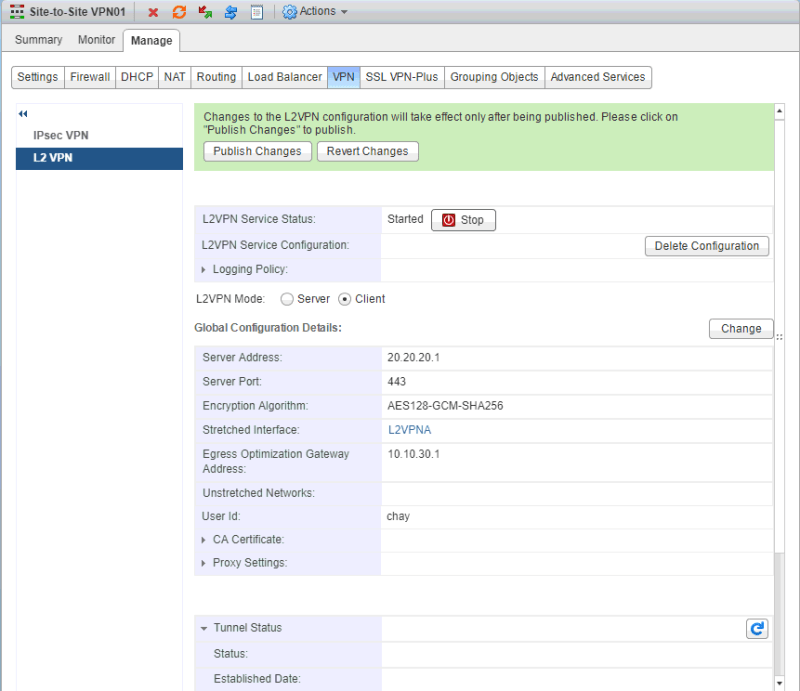
Task: Switch to the Monitor tab
Action: 97,40
